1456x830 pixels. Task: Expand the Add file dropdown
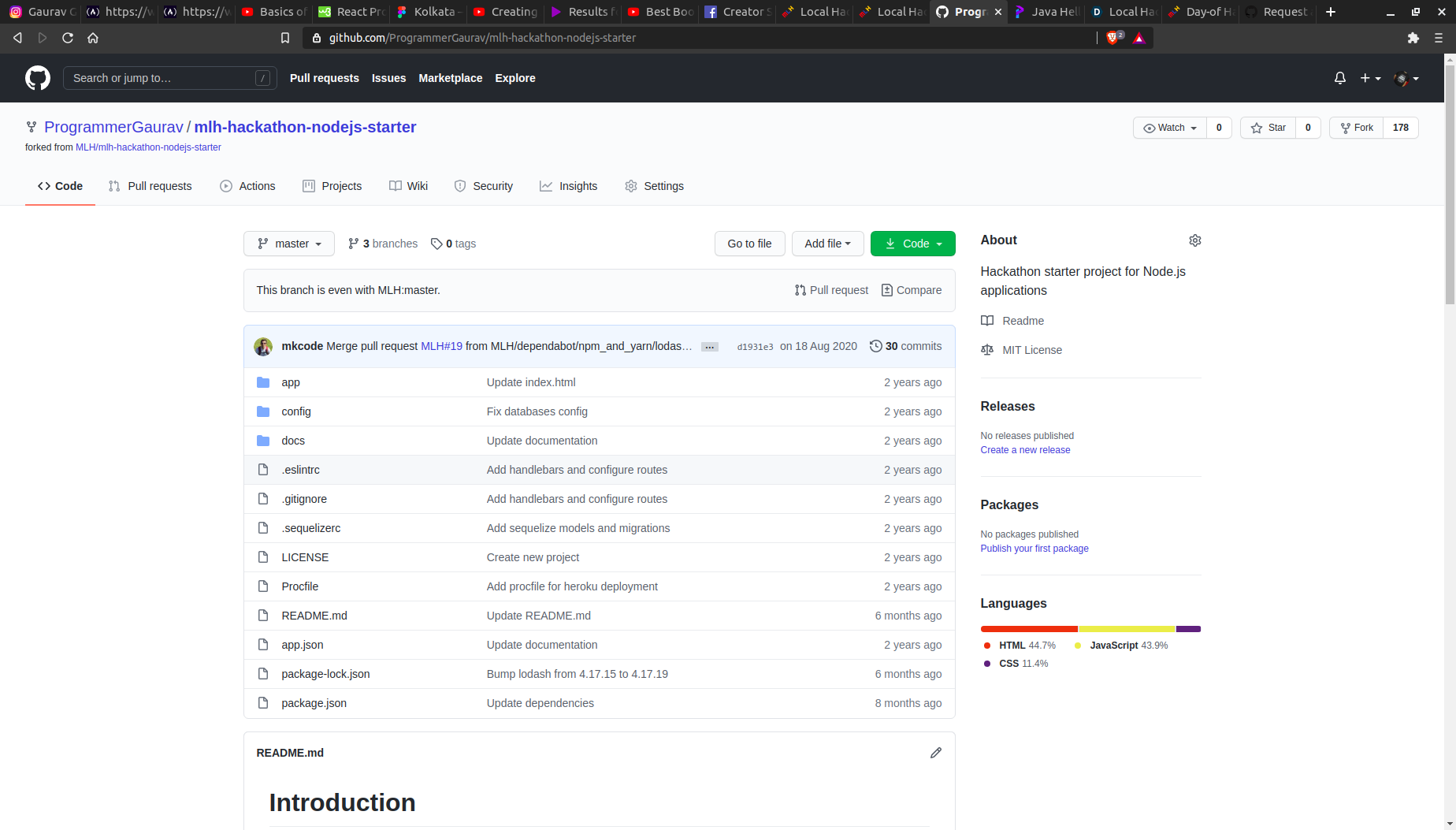click(828, 244)
